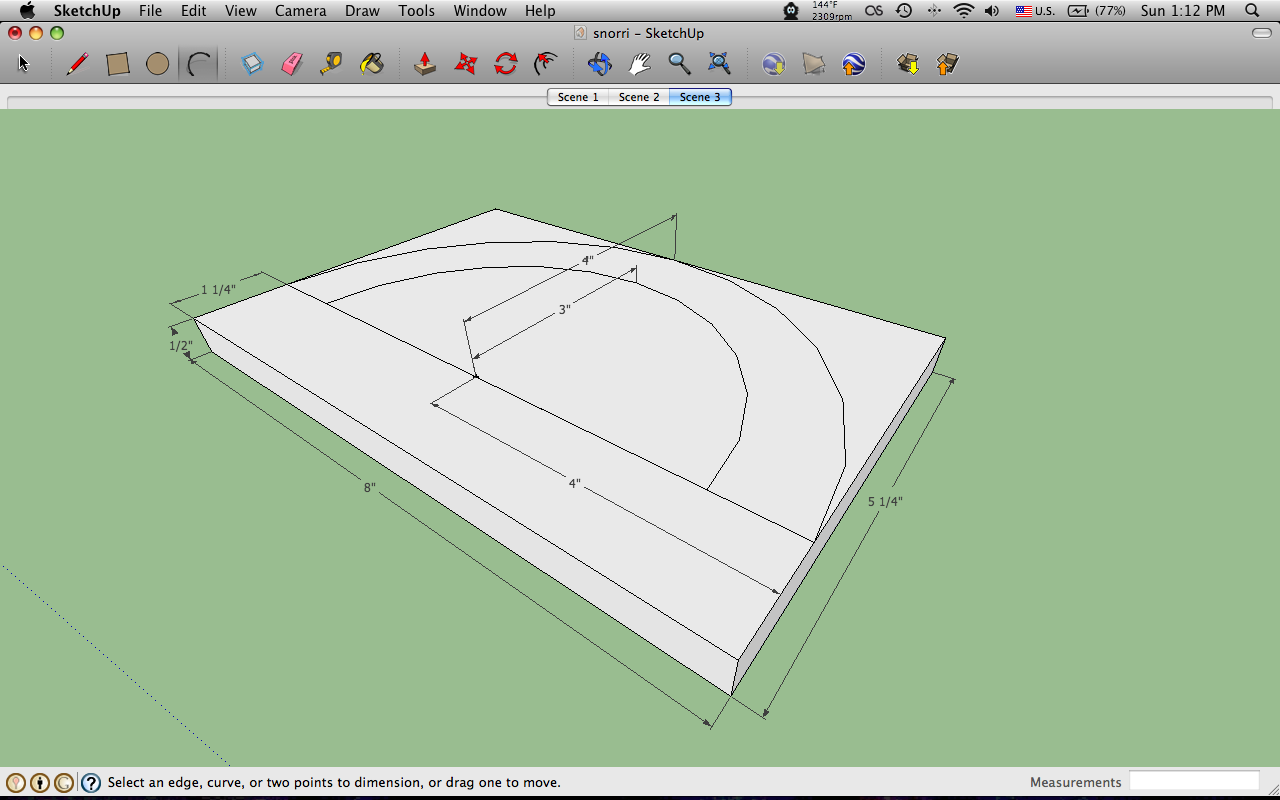Open the Camera menu

click(301, 11)
